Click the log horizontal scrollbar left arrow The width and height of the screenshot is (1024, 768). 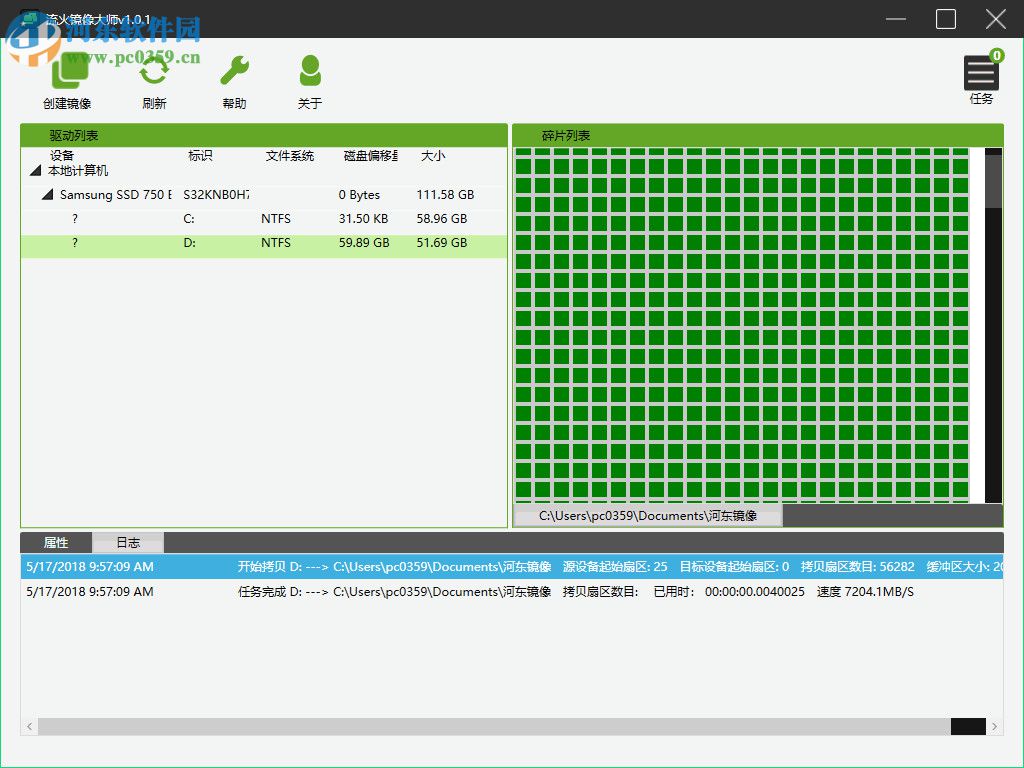tap(29, 727)
